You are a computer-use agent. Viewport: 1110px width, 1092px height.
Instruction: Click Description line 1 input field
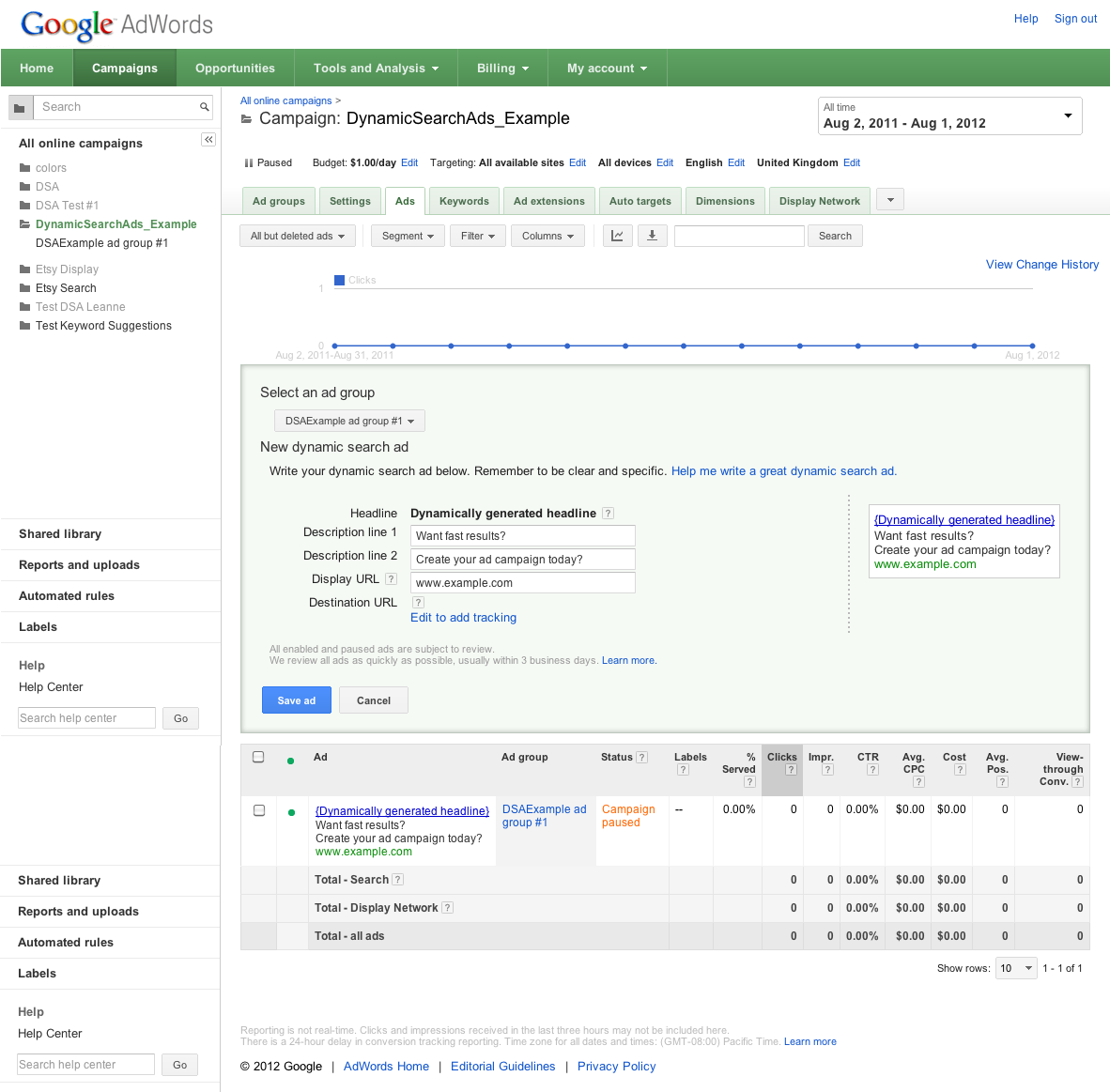522,536
